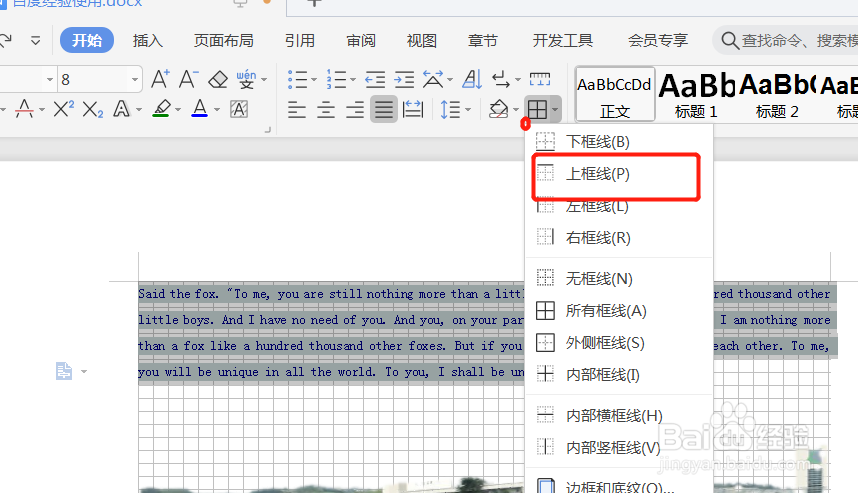The image size is (858, 493).
Task: Open the 视图 tab
Action: coord(421,40)
